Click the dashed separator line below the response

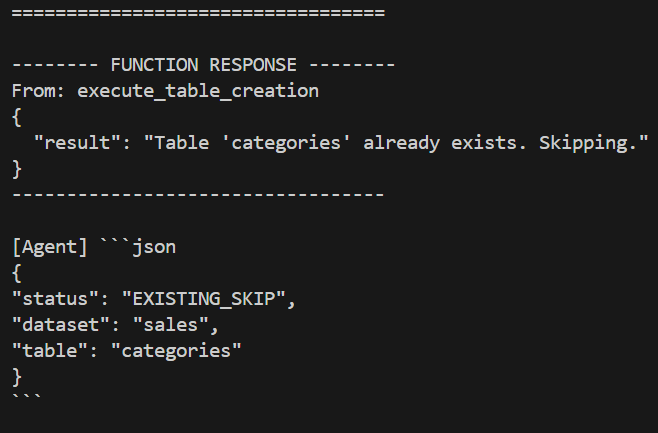(198, 194)
